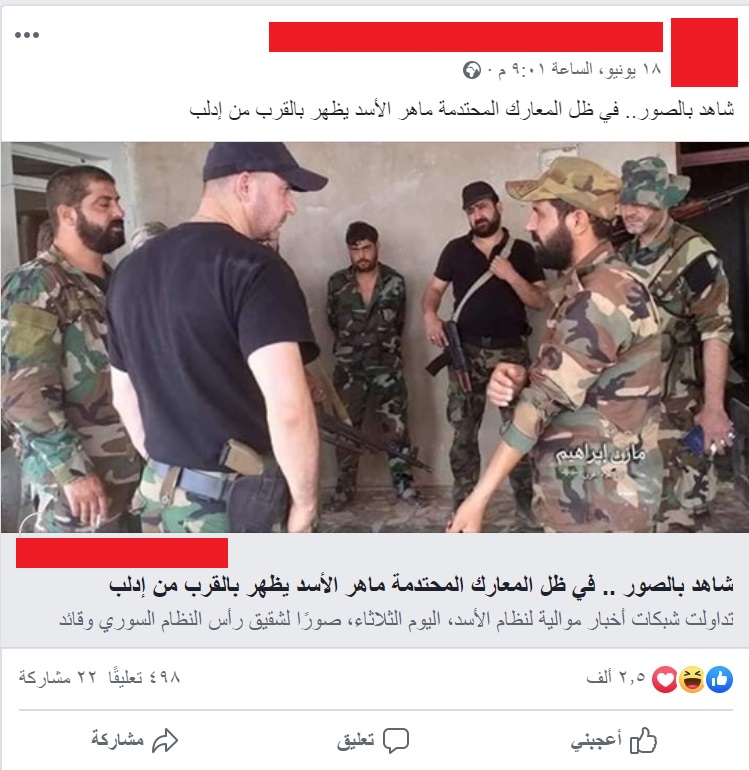749x770 pixels.
Task: Click the speech bubble comment icon
Action: click(x=396, y=741)
